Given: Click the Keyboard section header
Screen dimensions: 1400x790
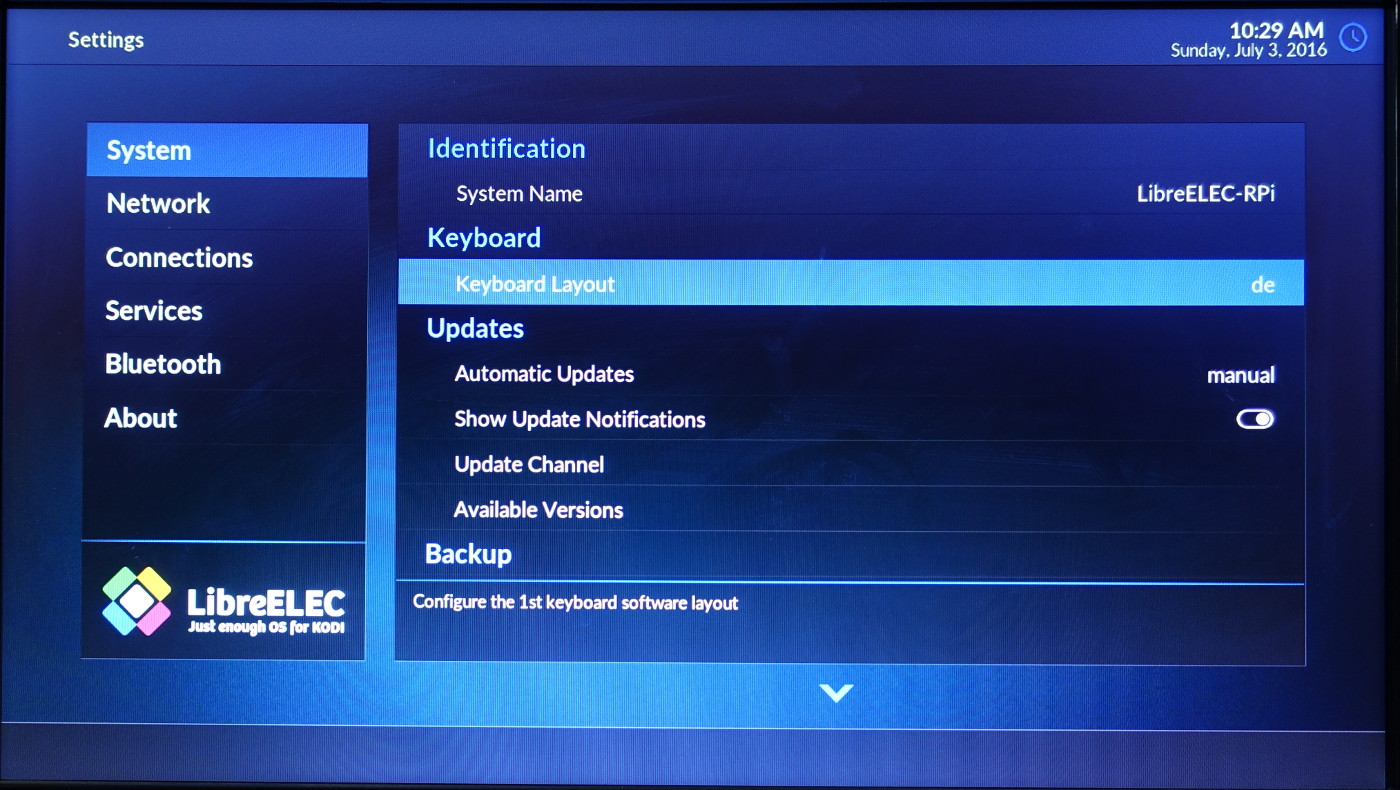Looking at the screenshot, I should (484, 238).
